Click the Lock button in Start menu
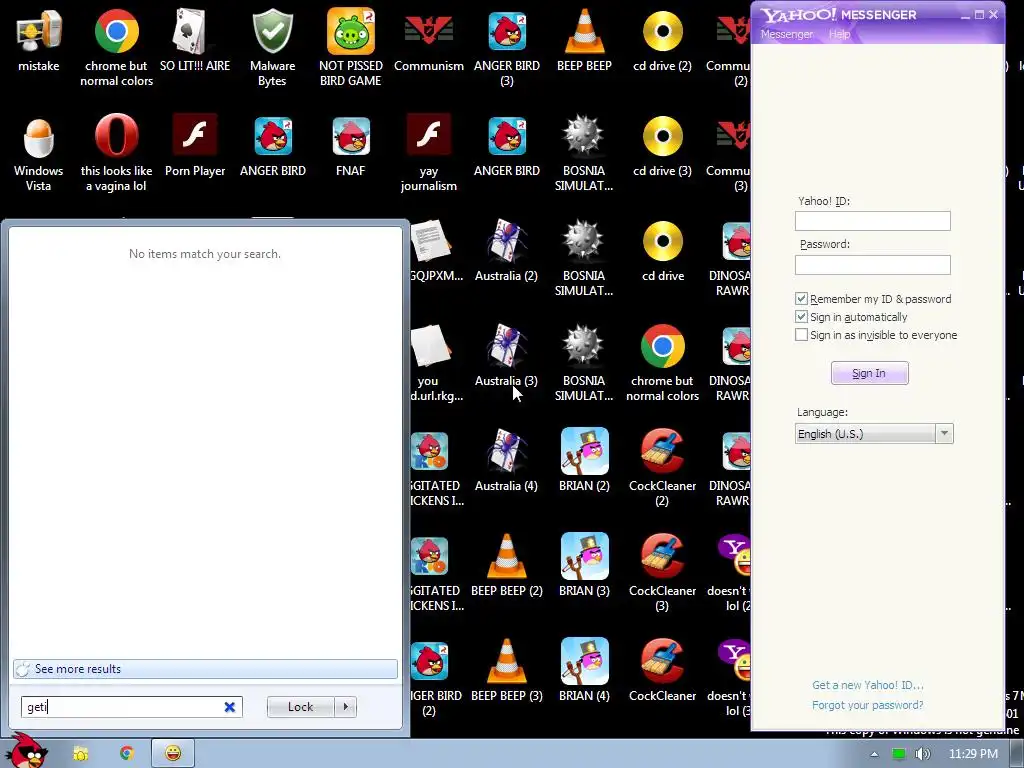This screenshot has height=768, width=1024. point(300,707)
